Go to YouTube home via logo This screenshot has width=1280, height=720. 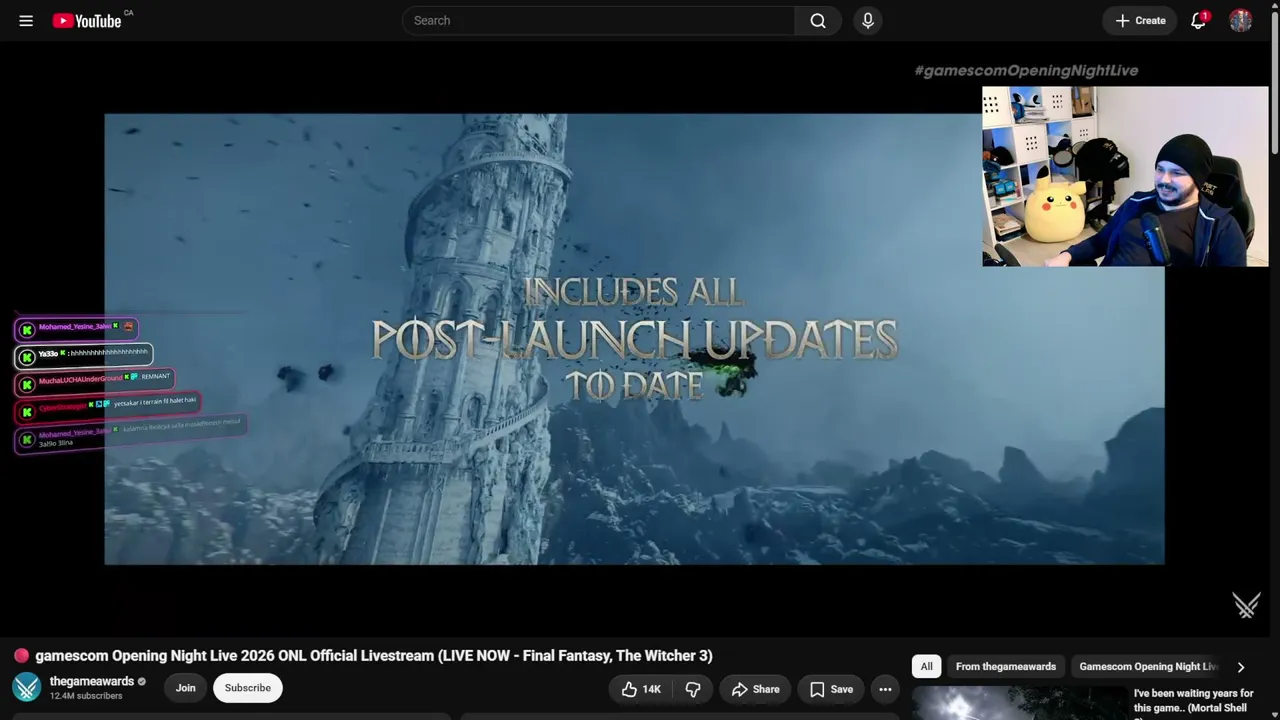(x=87, y=20)
